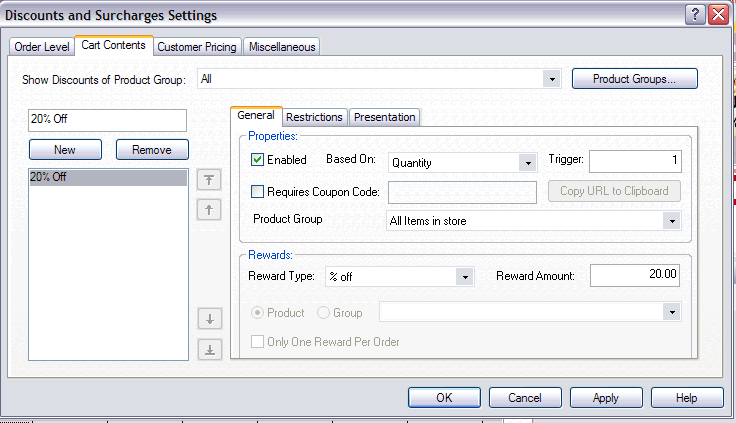Expand Product Group 'All Items in store' dropdown

click(671, 221)
